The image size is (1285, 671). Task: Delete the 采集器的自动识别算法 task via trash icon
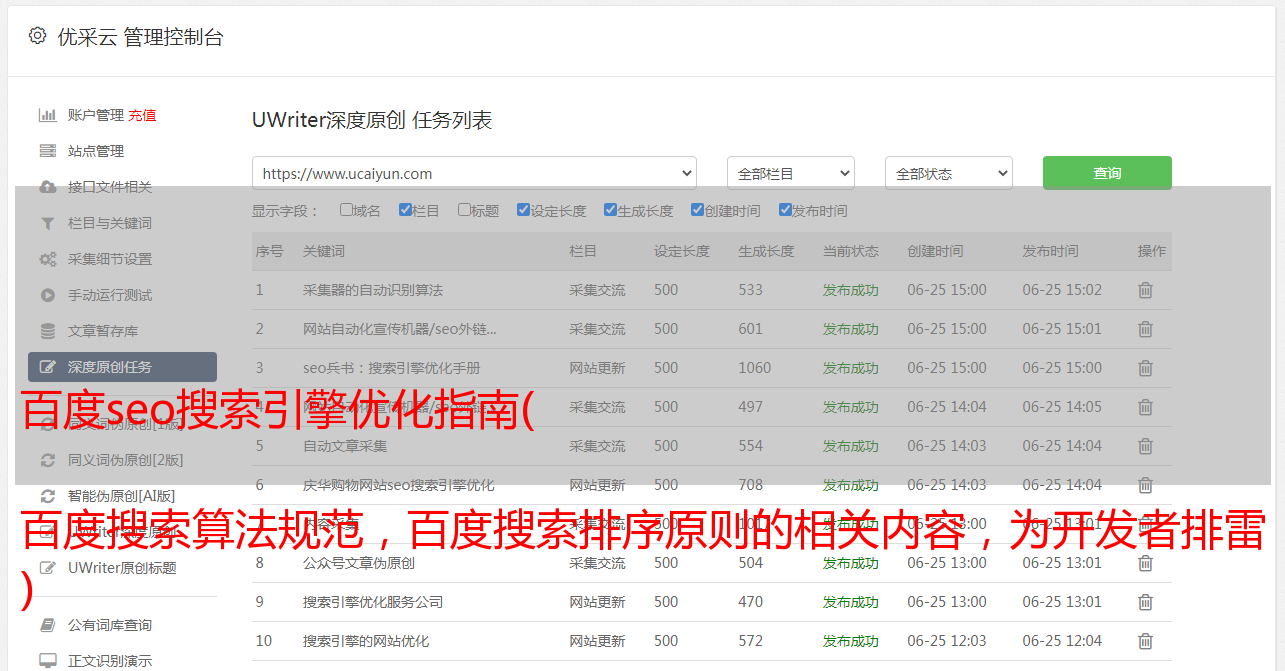(1145, 290)
